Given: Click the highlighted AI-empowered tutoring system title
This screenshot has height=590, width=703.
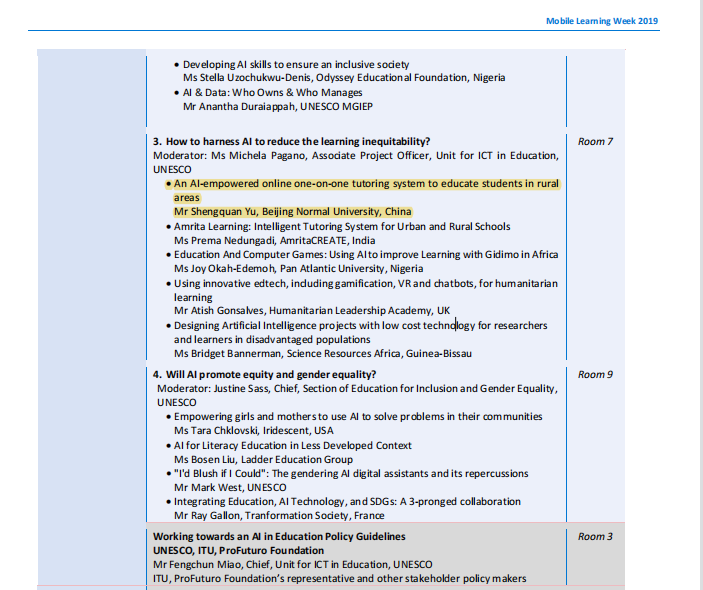Looking at the screenshot, I should tap(366, 184).
